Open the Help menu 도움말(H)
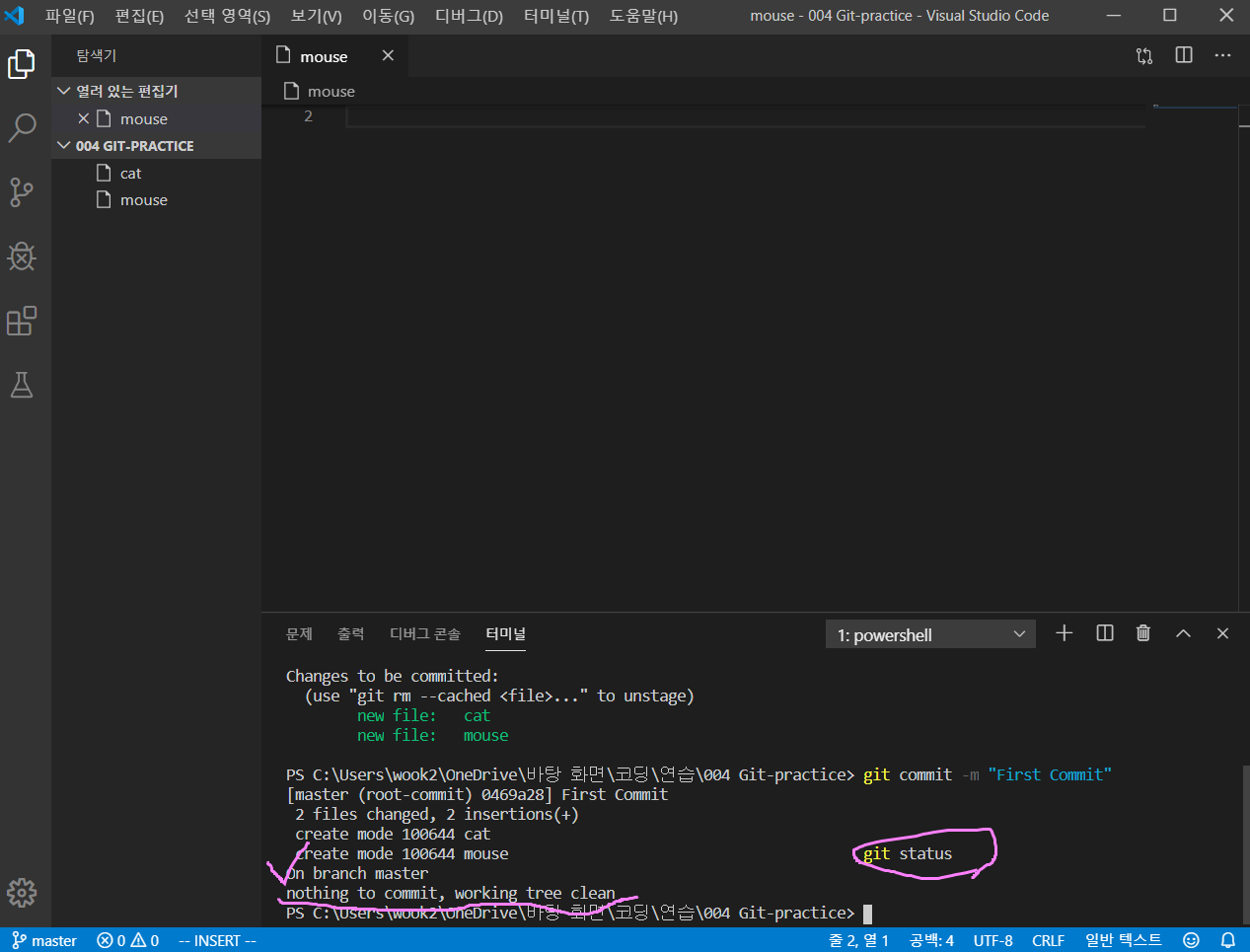This screenshot has height=952, width=1250. [x=643, y=16]
